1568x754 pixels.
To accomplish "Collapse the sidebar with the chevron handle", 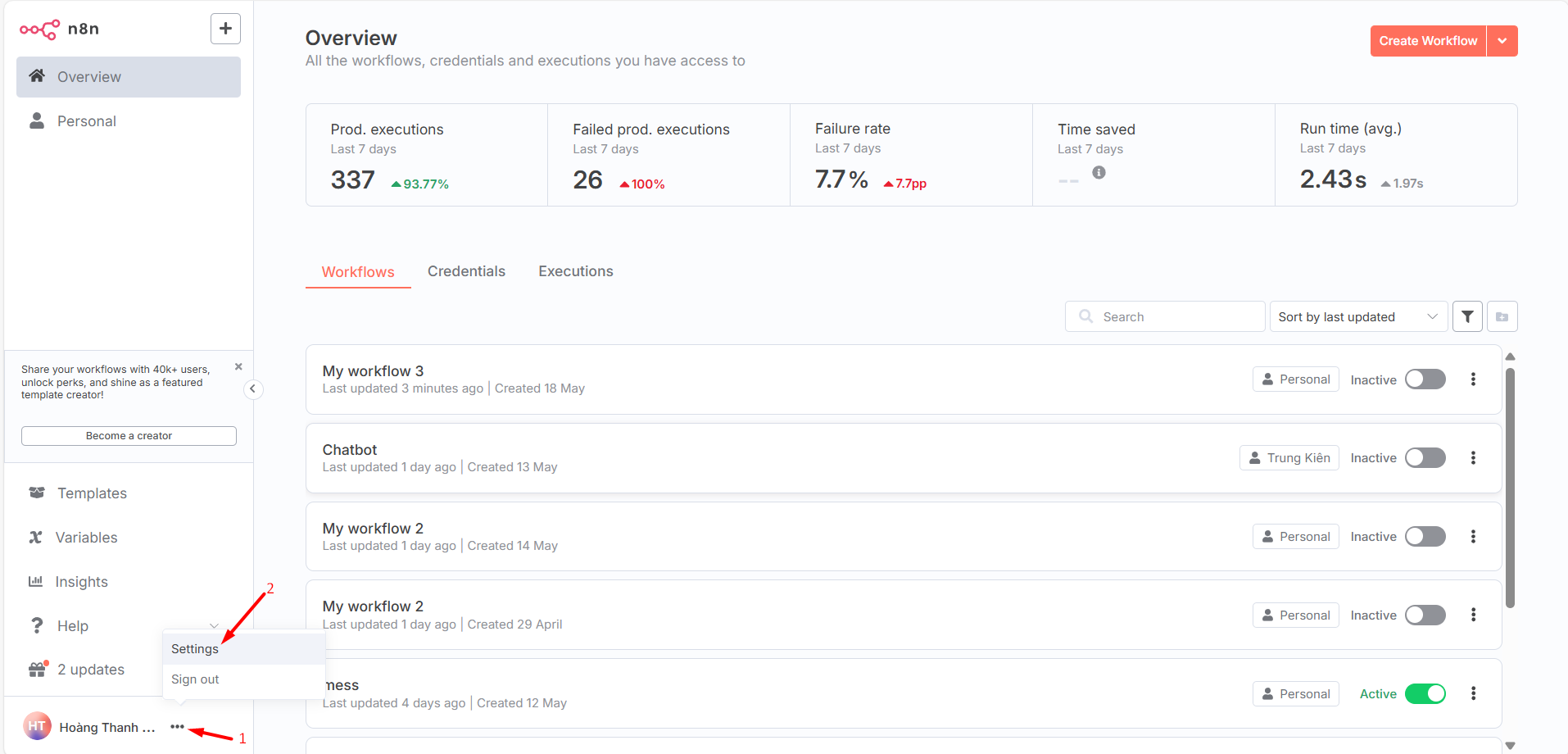I will (x=253, y=389).
